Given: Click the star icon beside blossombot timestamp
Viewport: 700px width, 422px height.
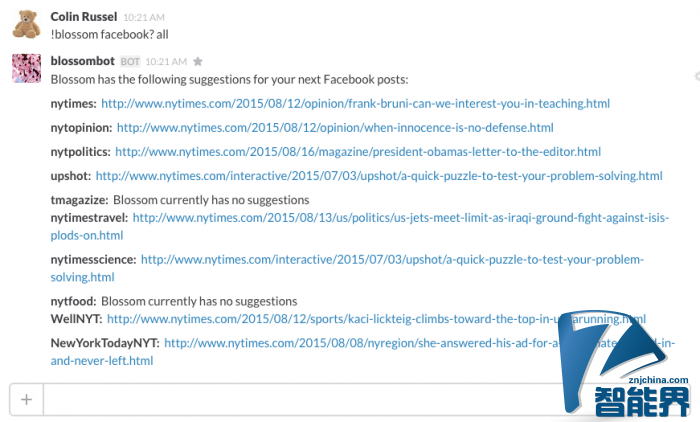Looking at the screenshot, I should (198, 61).
